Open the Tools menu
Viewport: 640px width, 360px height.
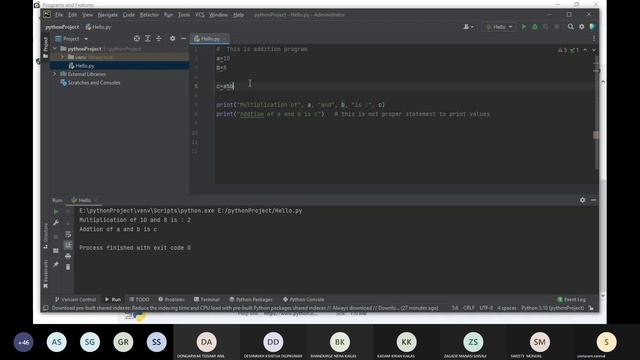184,15
